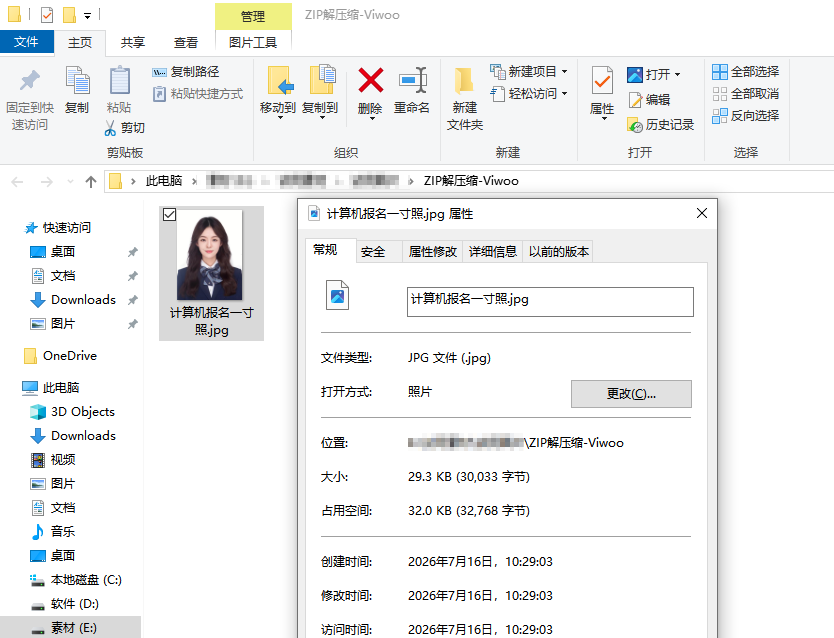The image size is (834, 638).
Task: Click 此电脑 in the address bar
Action: 164,181
